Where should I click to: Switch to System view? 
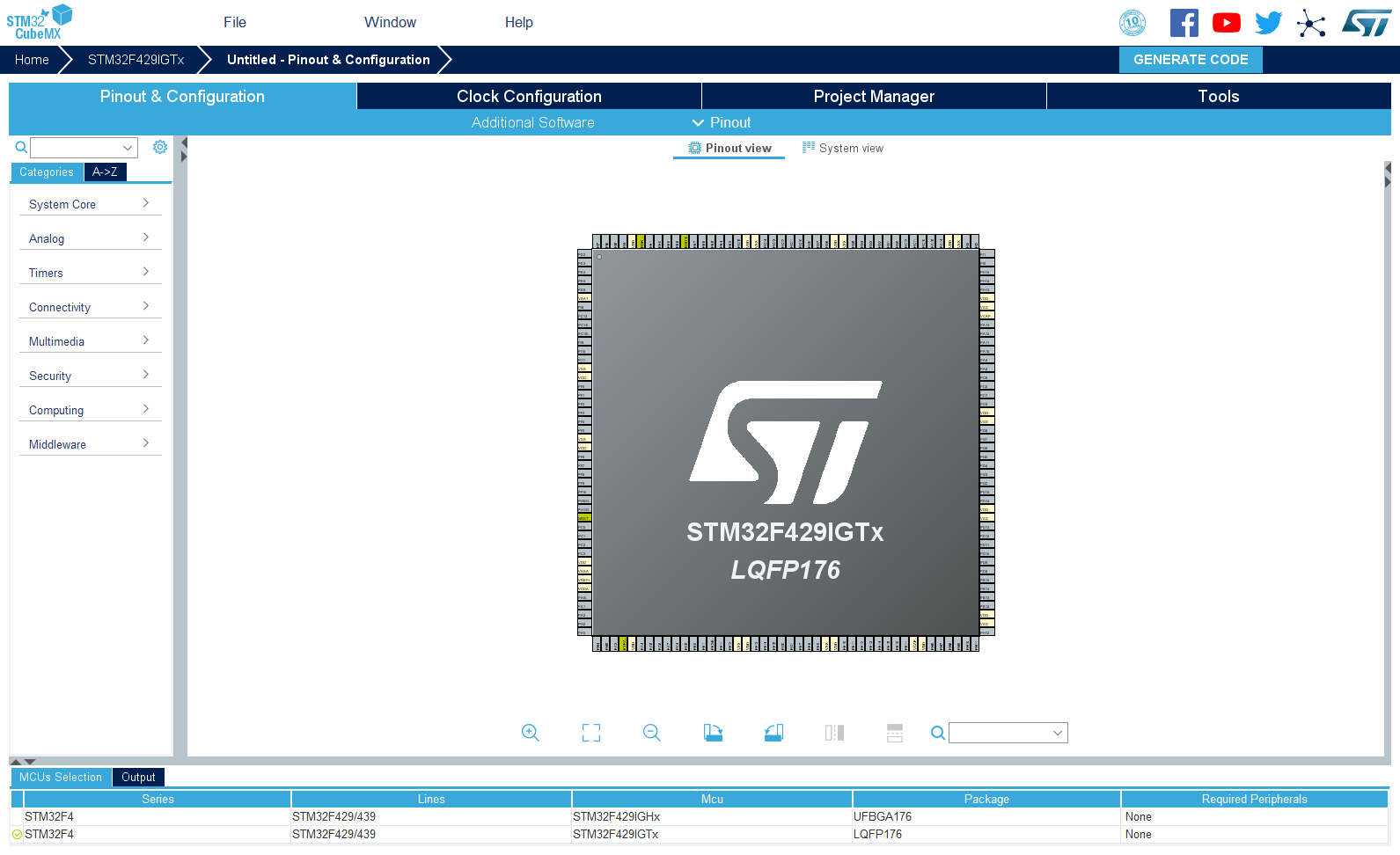[x=842, y=149]
